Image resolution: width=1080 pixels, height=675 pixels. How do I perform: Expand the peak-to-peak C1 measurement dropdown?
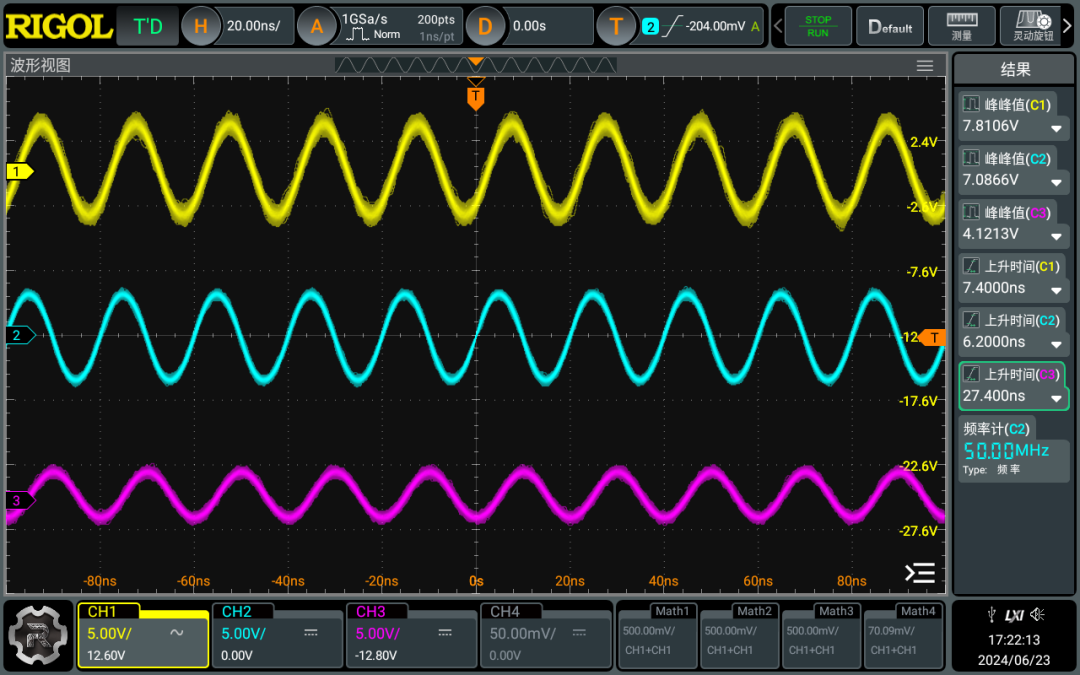1056,128
